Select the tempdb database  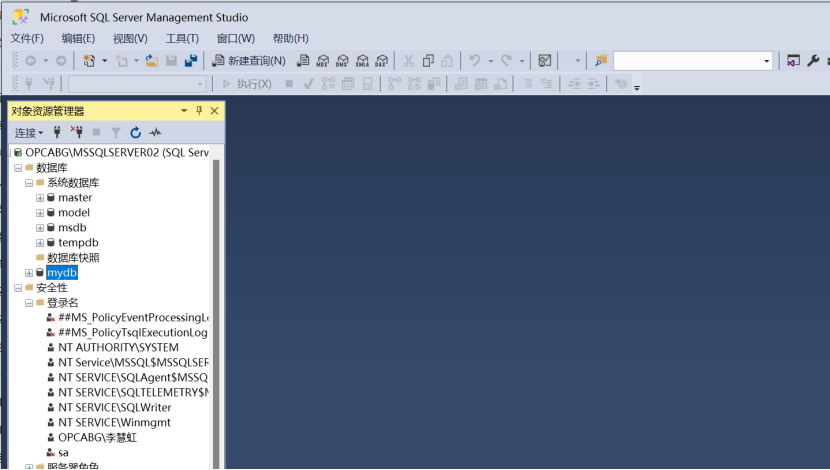78,242
